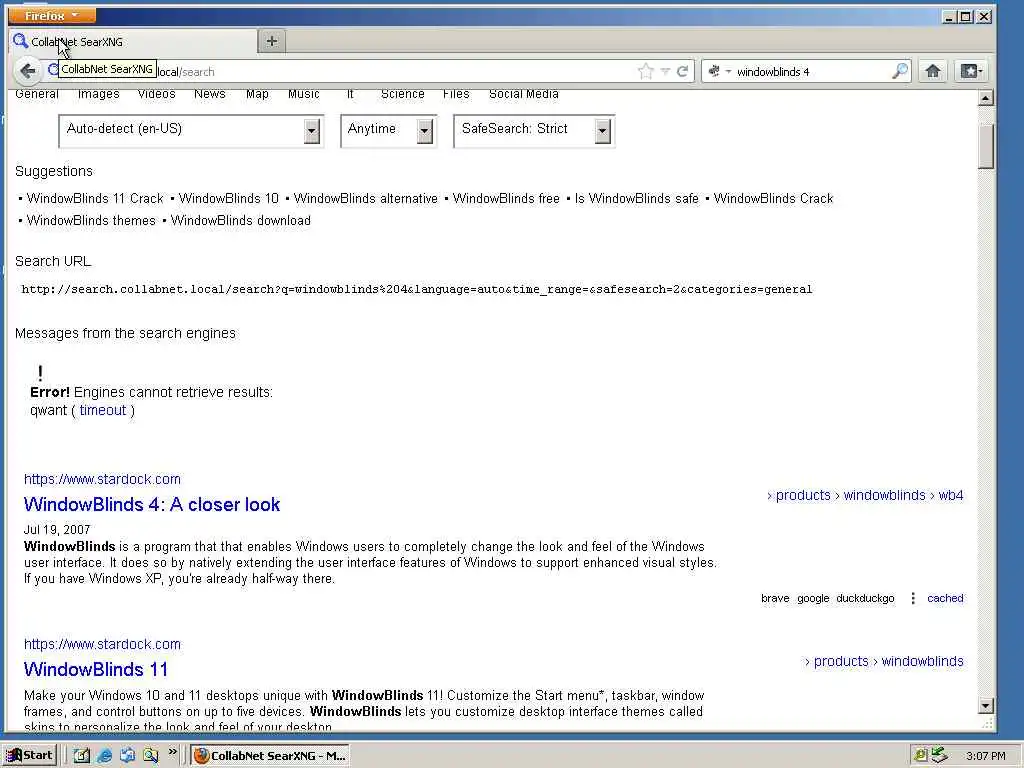
Task: Click the scrollbar down arrow
Action: (x=985, y=705)
